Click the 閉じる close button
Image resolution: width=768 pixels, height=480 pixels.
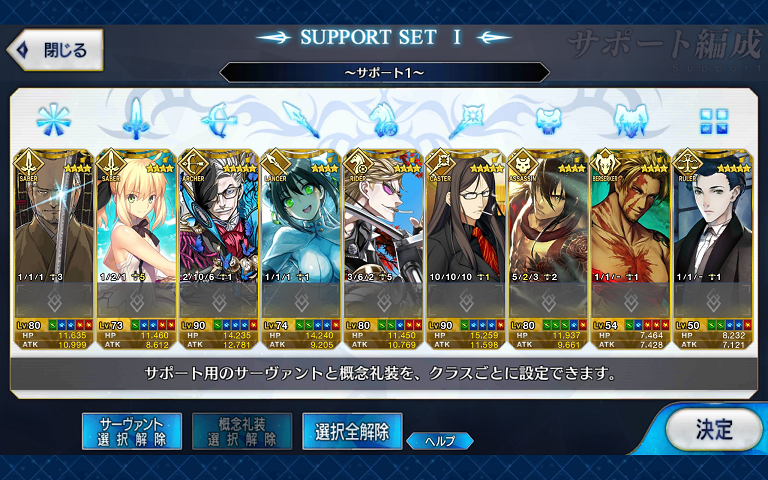coord(55,49)
